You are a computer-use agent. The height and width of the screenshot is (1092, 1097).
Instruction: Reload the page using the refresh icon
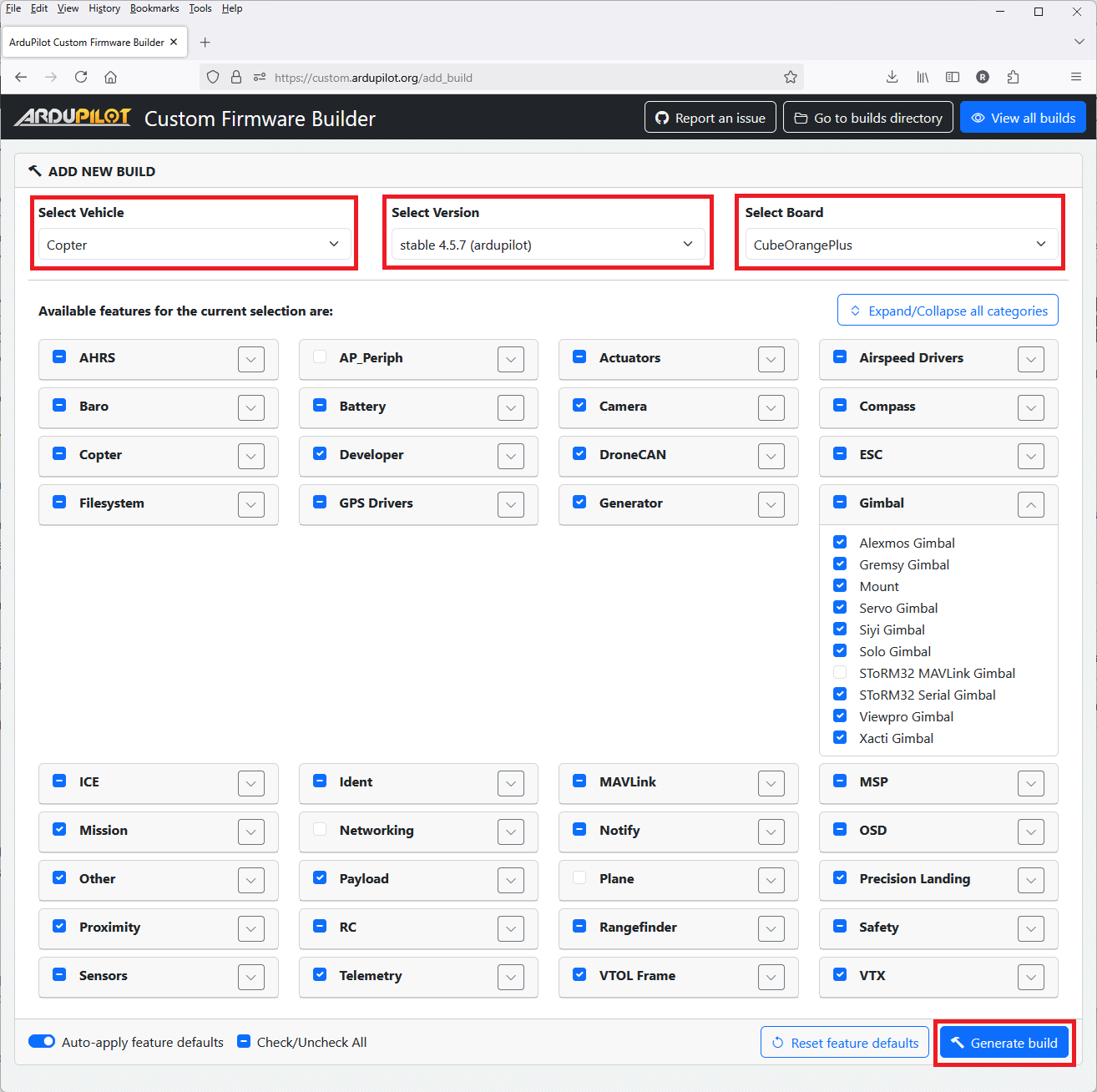[81, 78]
